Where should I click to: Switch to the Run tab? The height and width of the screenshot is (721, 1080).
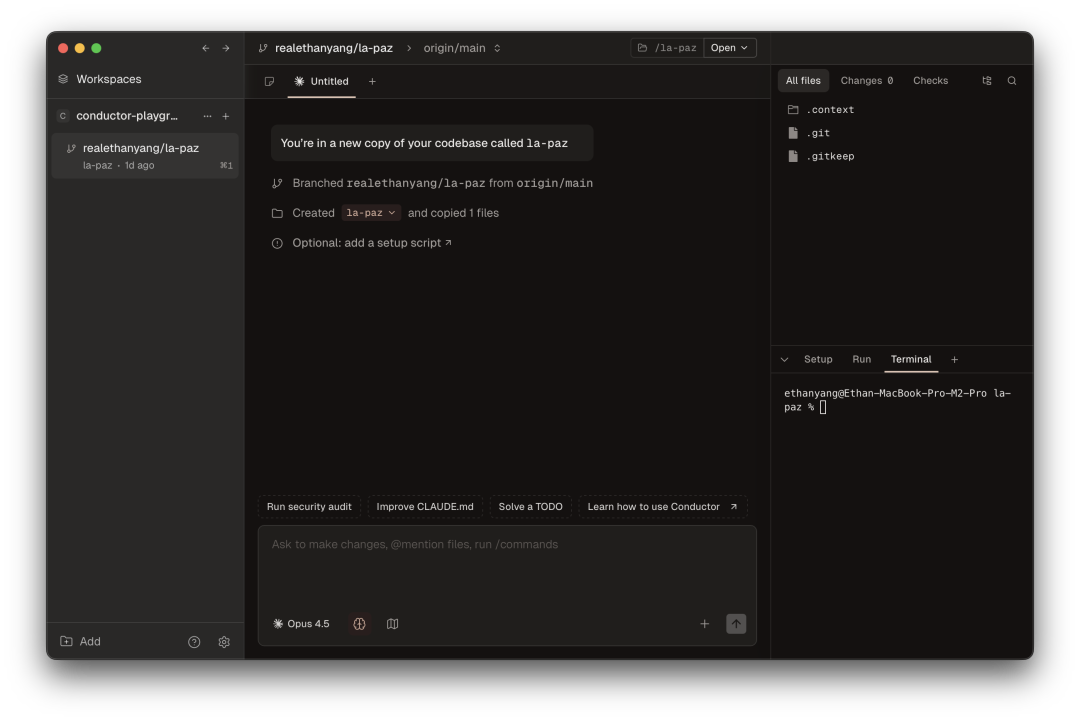pyautogui.click(x=862, y=359)
